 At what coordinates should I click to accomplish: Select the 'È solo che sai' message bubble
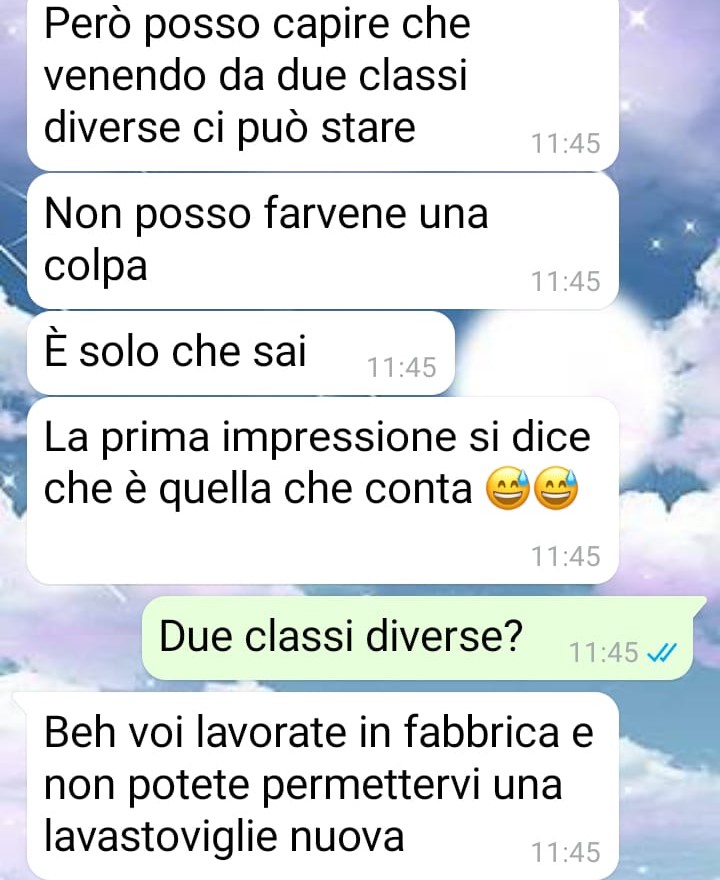point(241,353)
